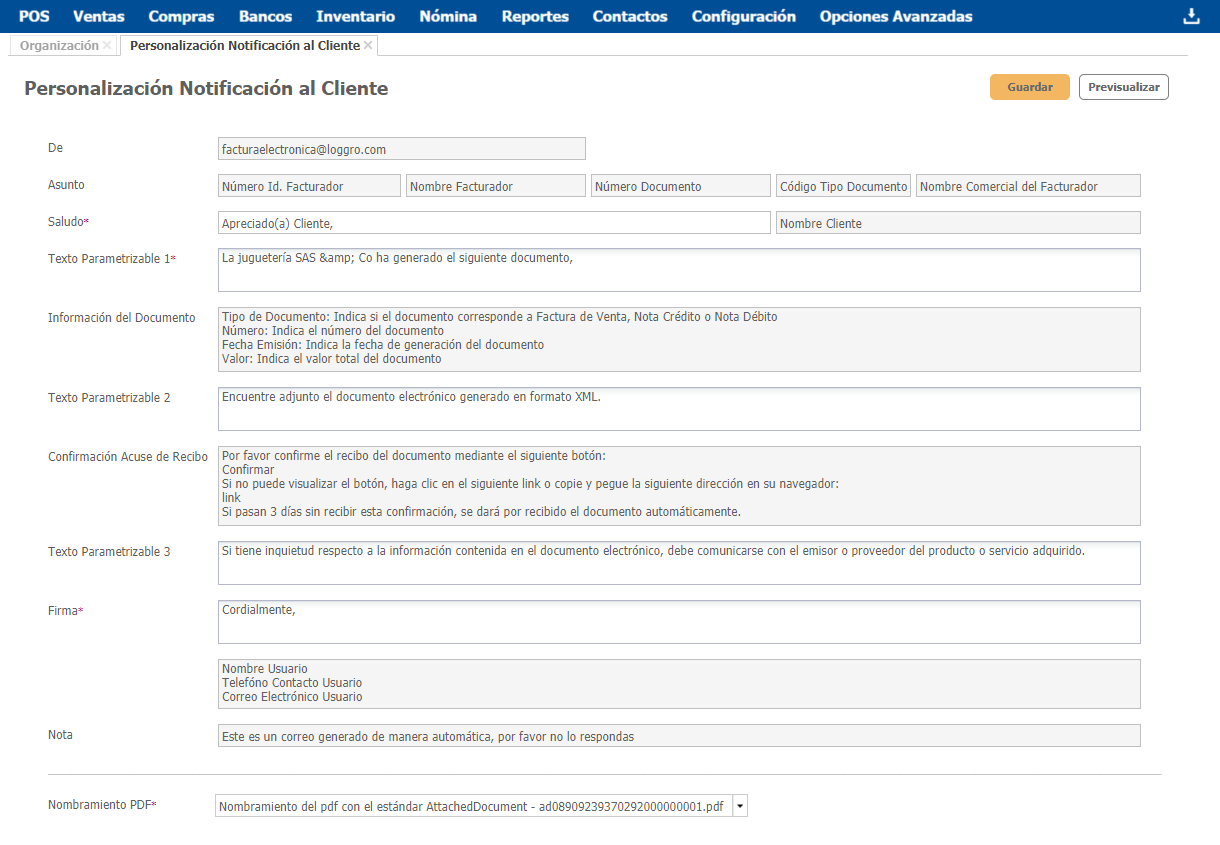Click the Guardar button
The image size is (1220, 845).
tap(1029, 87)
